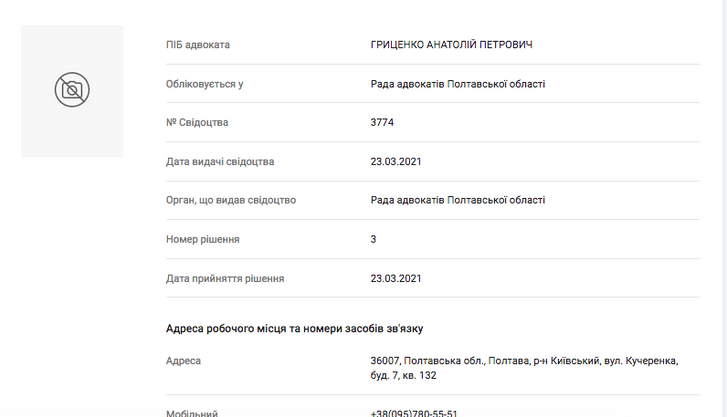Click the Адреса робочого місця section heading
Viewport: 727px width, 417px height.
[x=294, y=328]
